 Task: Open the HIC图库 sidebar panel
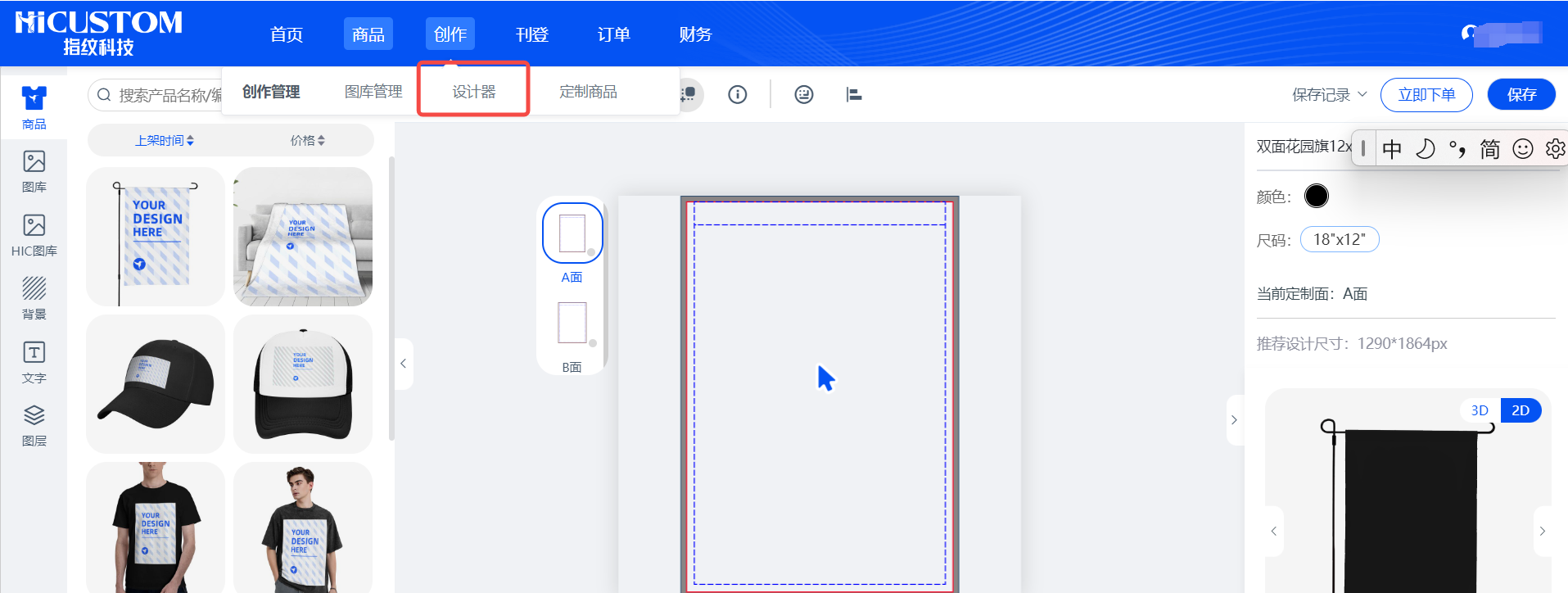(x=34, y=235)
